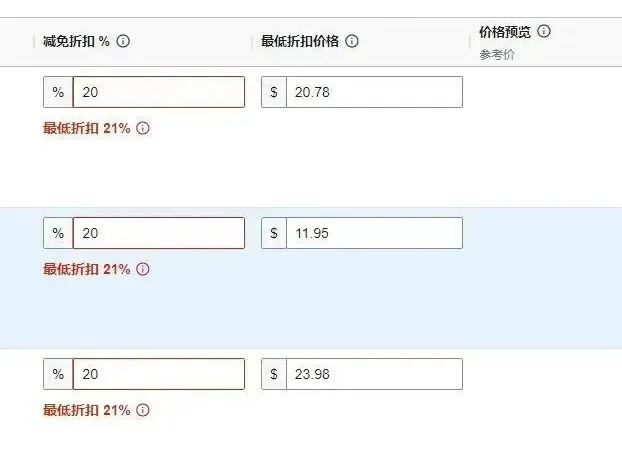Open info icon after 最低折扣 21% in highlighted middle row
The image size is (622, 458).
coord(143,270)
